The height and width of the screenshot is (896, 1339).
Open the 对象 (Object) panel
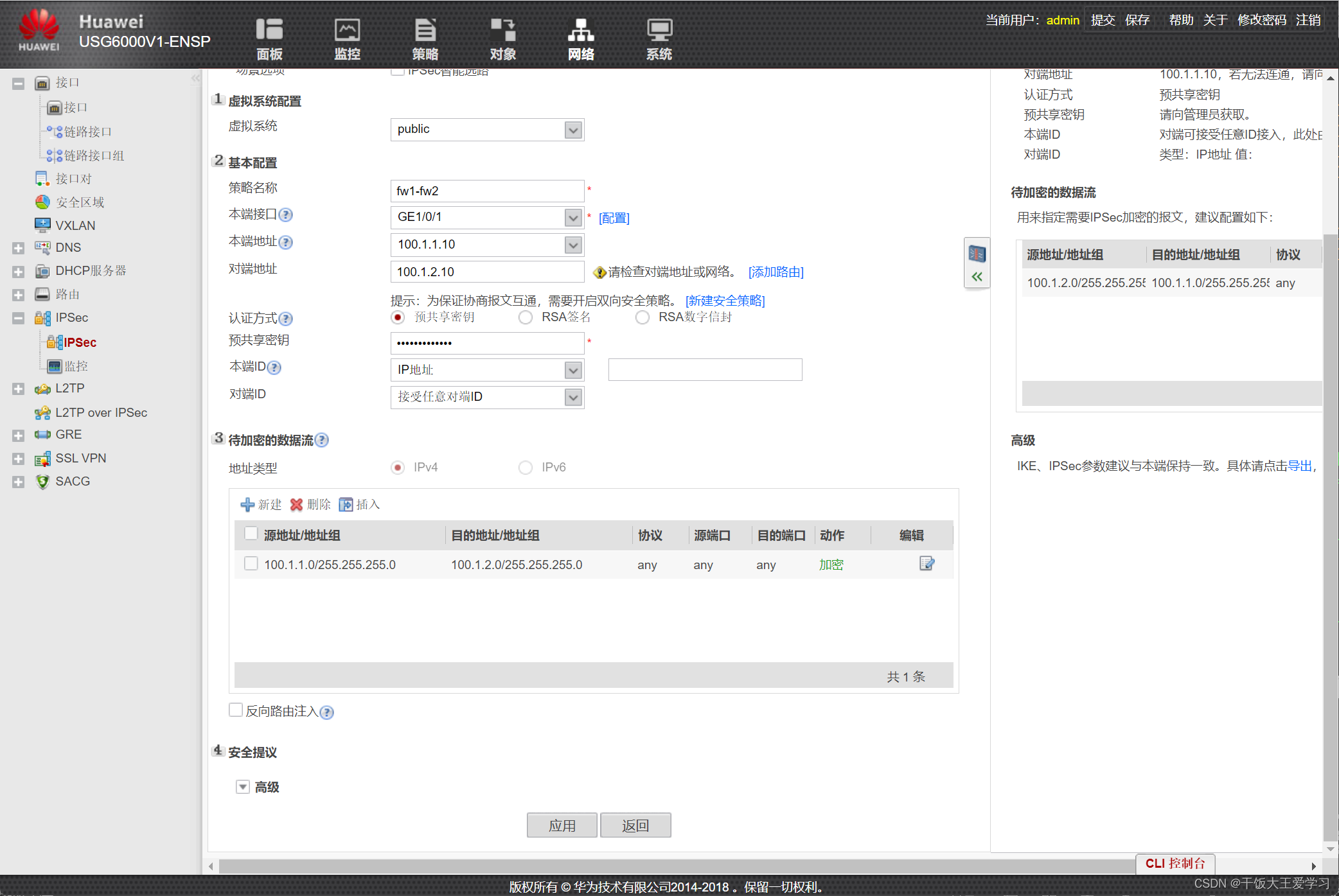click(504, 35)
